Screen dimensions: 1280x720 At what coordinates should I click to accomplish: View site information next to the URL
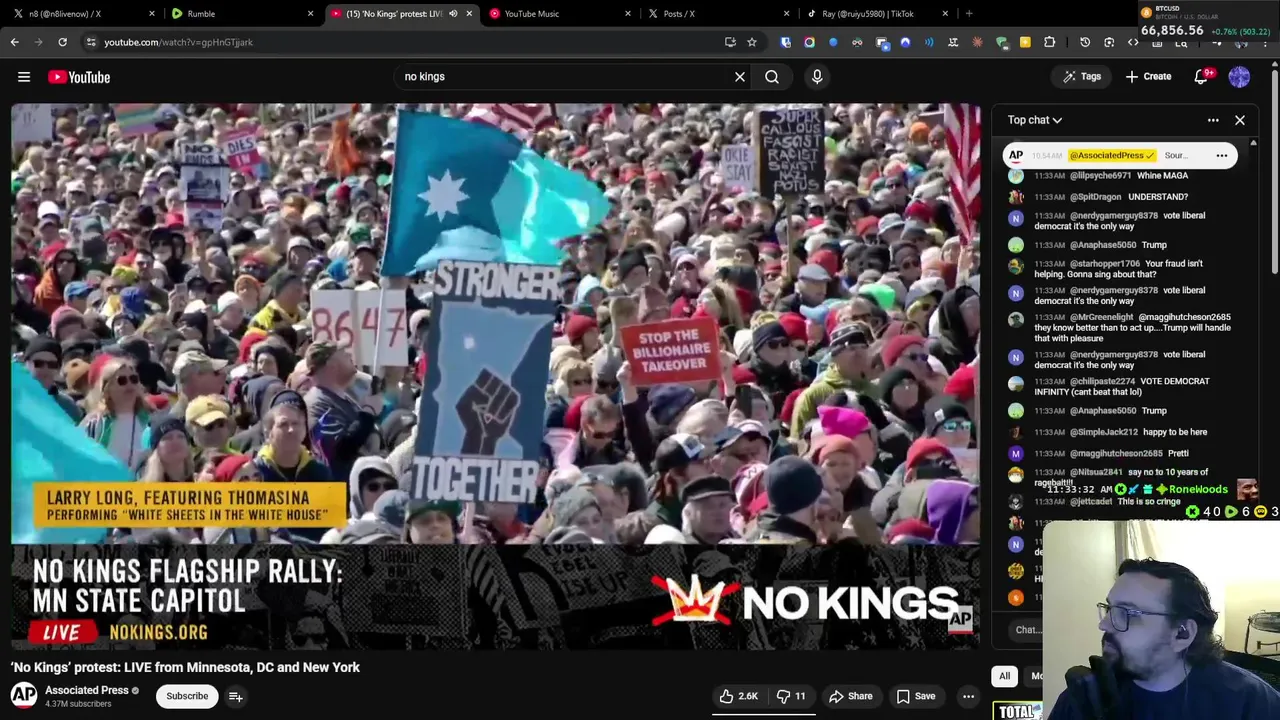click(91, 42)
